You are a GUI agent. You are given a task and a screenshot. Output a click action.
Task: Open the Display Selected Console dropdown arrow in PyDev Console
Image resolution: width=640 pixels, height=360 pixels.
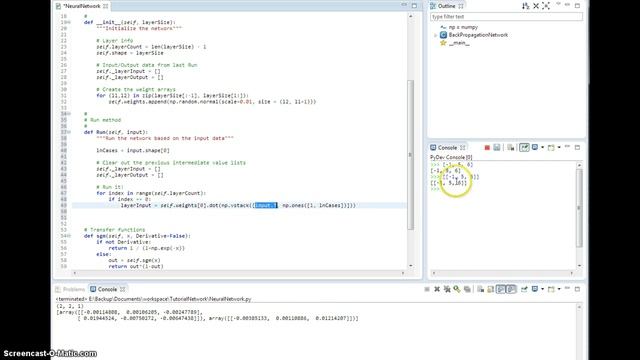542,147
